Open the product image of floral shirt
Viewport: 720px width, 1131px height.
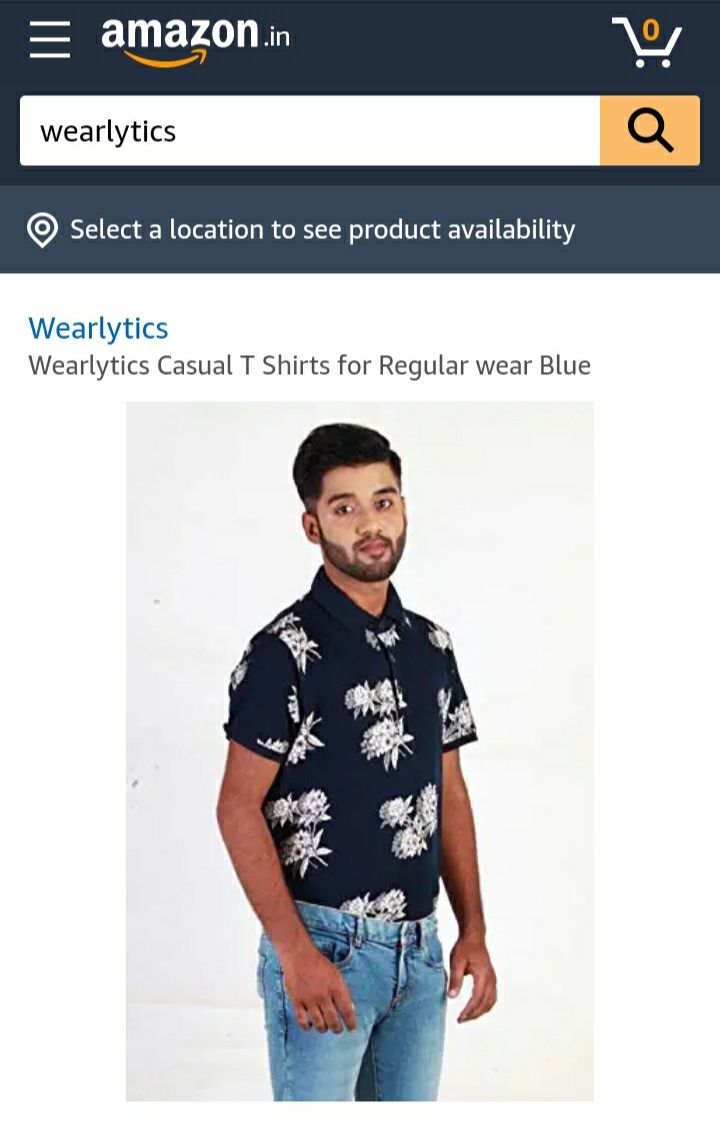[x=360, y=751]
